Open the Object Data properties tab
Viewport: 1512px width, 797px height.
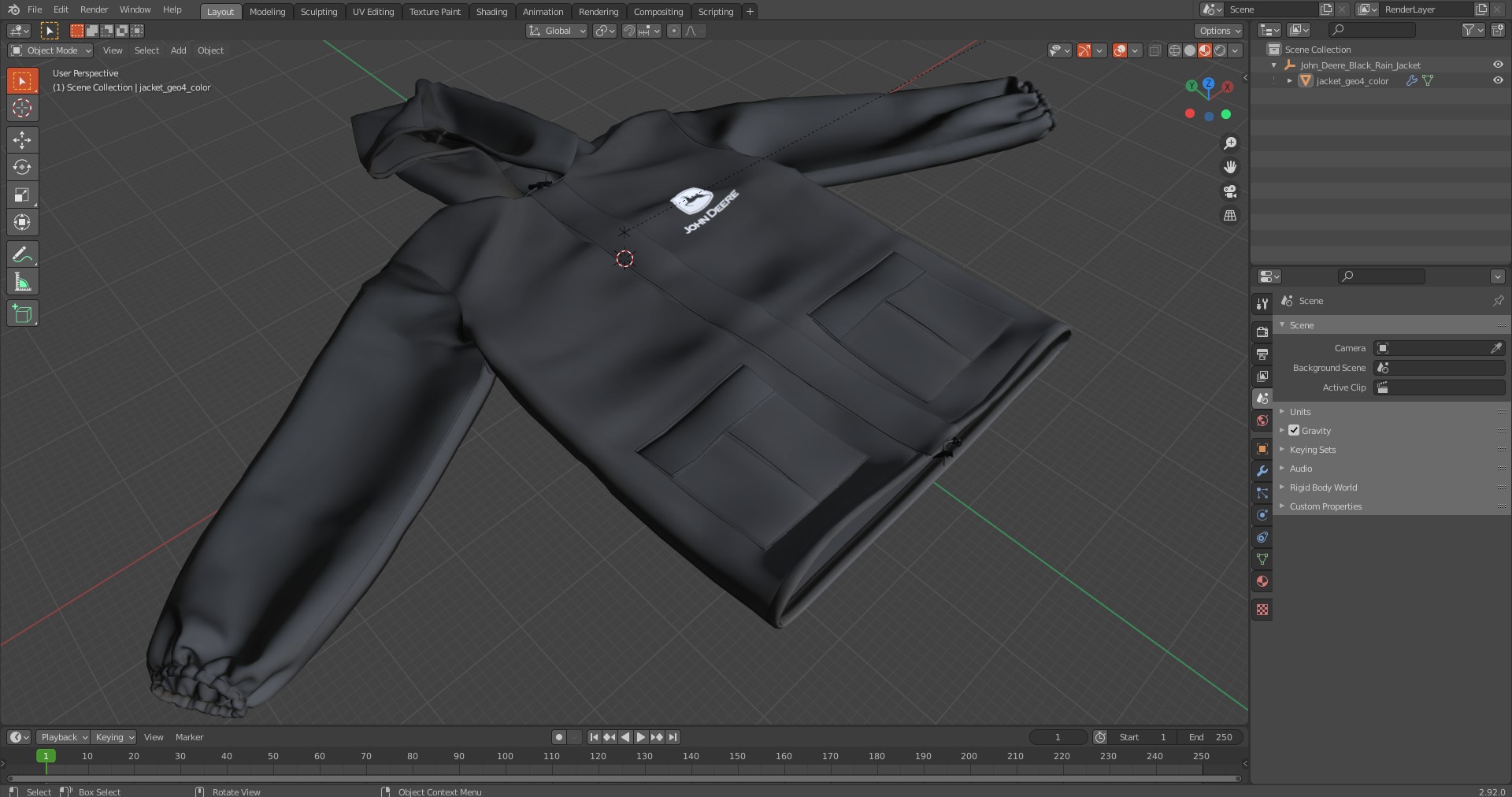coord(1262,559)
